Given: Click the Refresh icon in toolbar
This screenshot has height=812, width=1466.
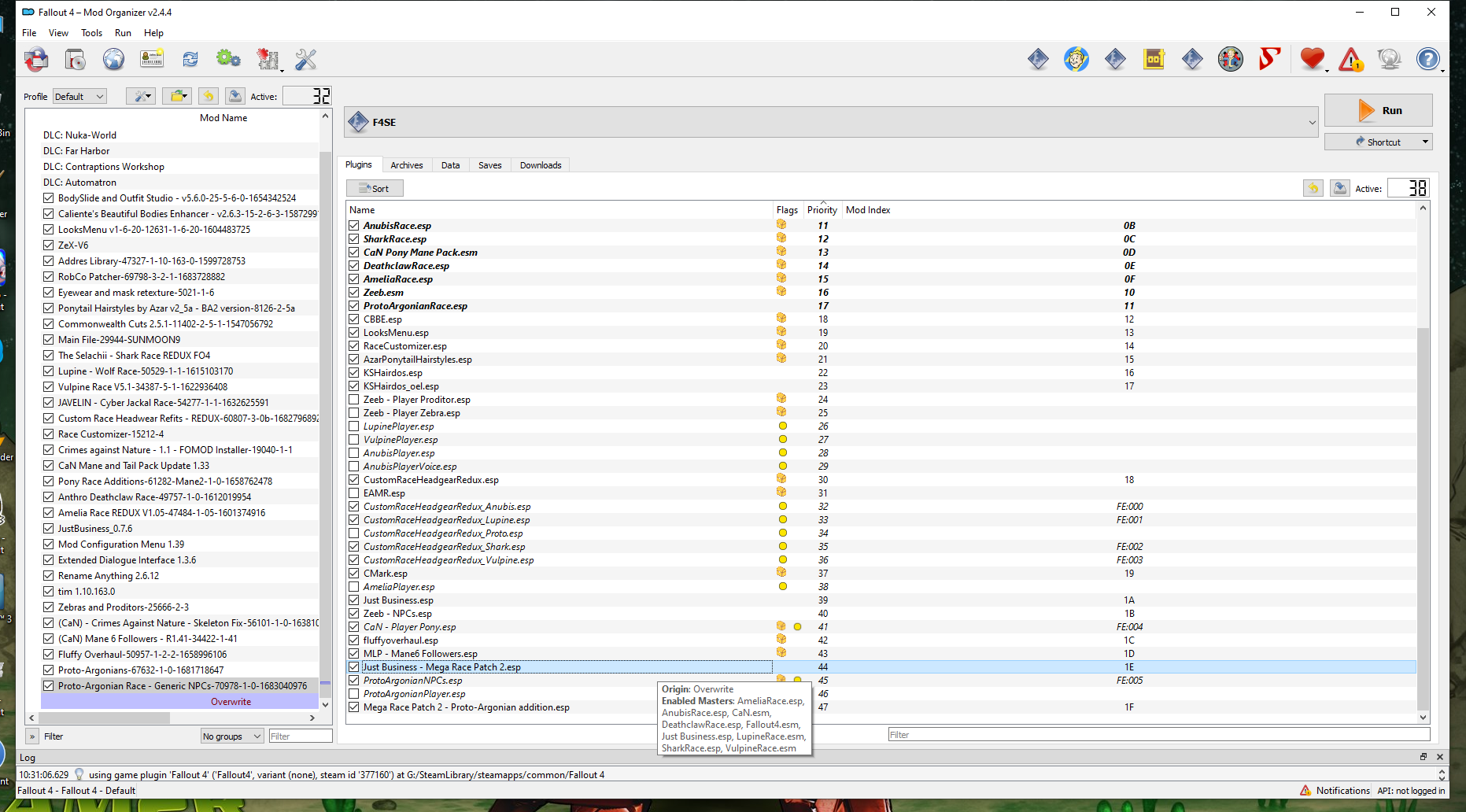Looking at the screenshot, I should (x=190, y=59).
